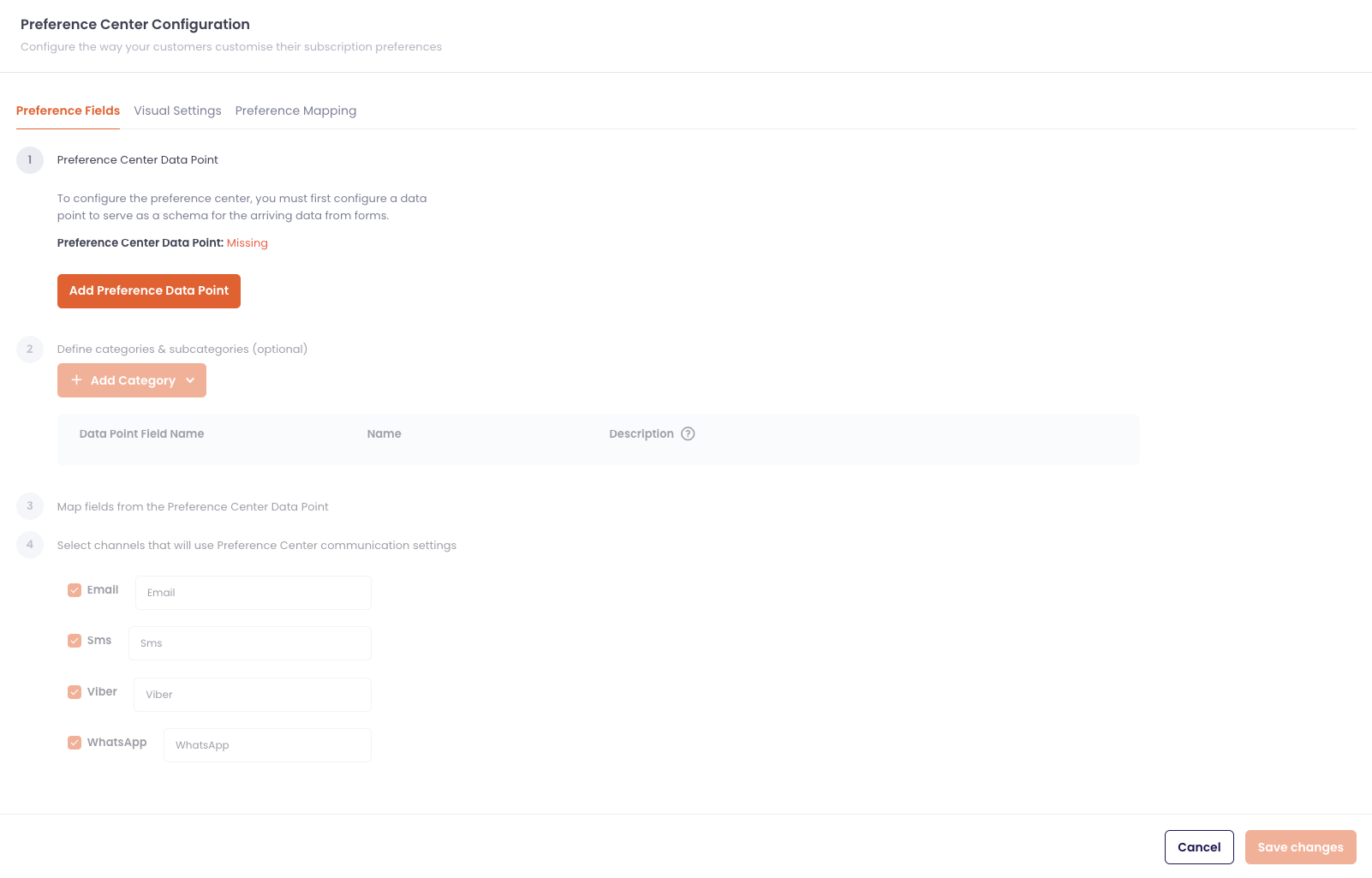Disable the WhatsApp channel checkbox
Screen dimensions: 1372x878
tap(75, 743)
